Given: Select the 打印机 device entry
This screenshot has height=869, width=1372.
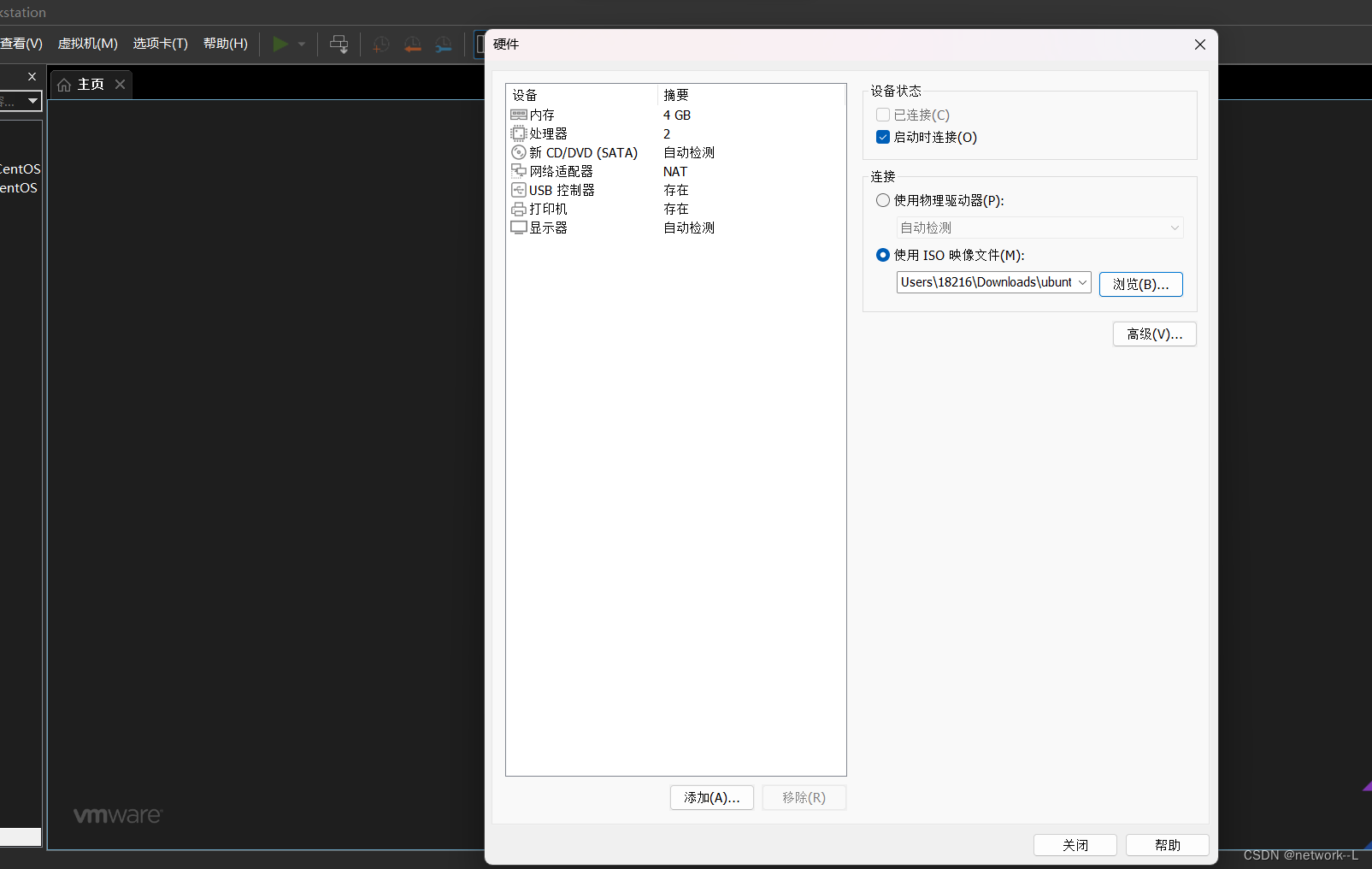Looking at the screenshot, I should click(x=546, y=208).
